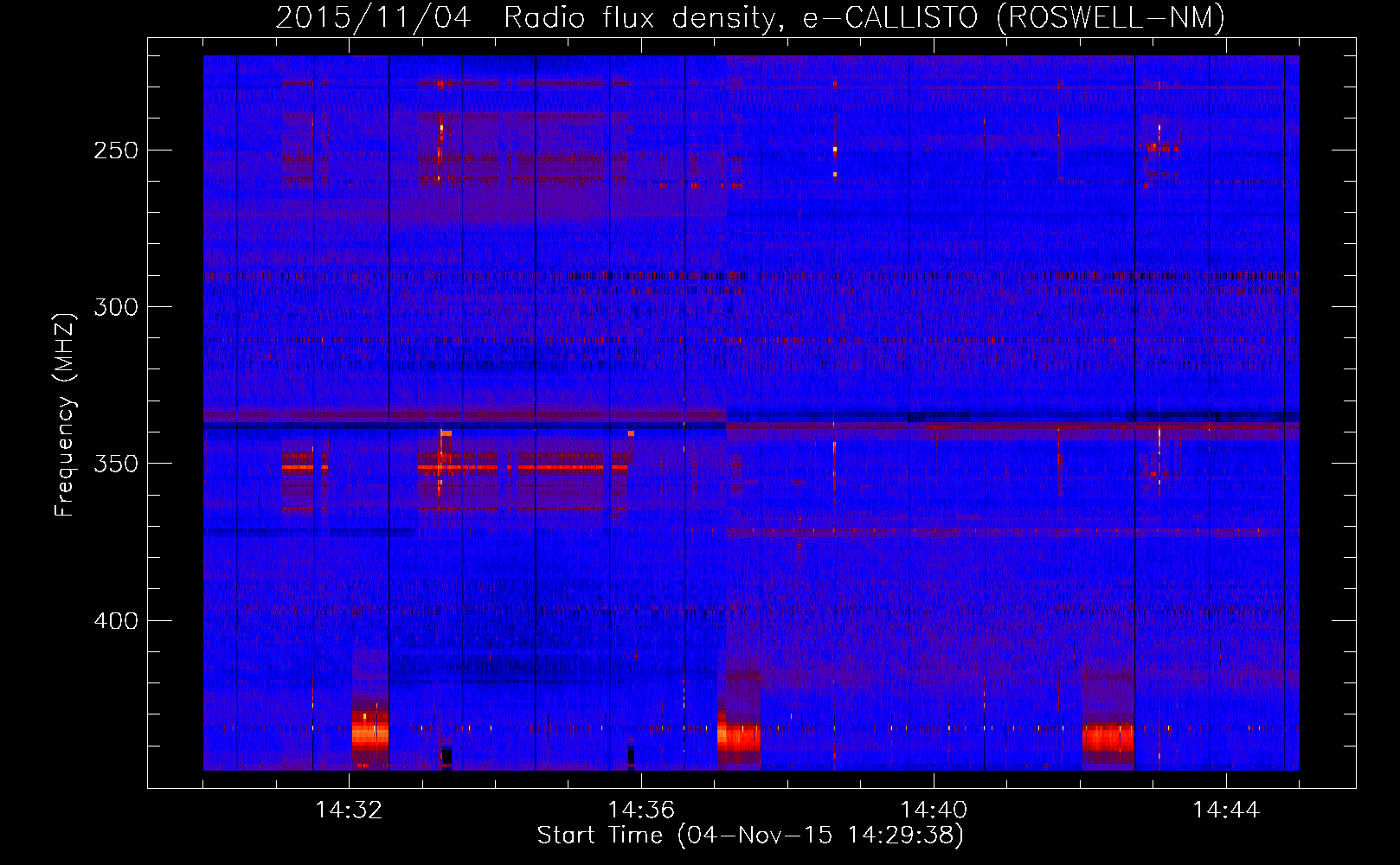
Task: Click the bright red burst near 14:32 at the bottom
Action: coord(370,735)
